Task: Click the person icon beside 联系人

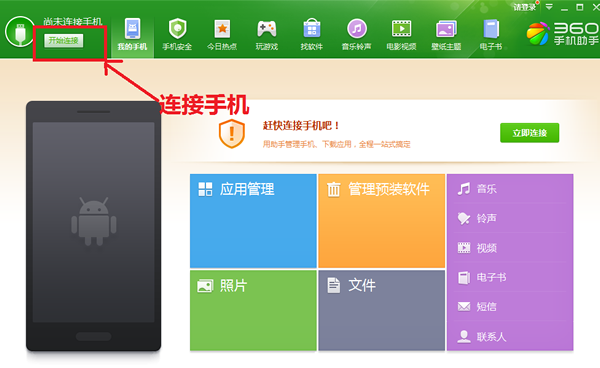Action: (464, 336)
